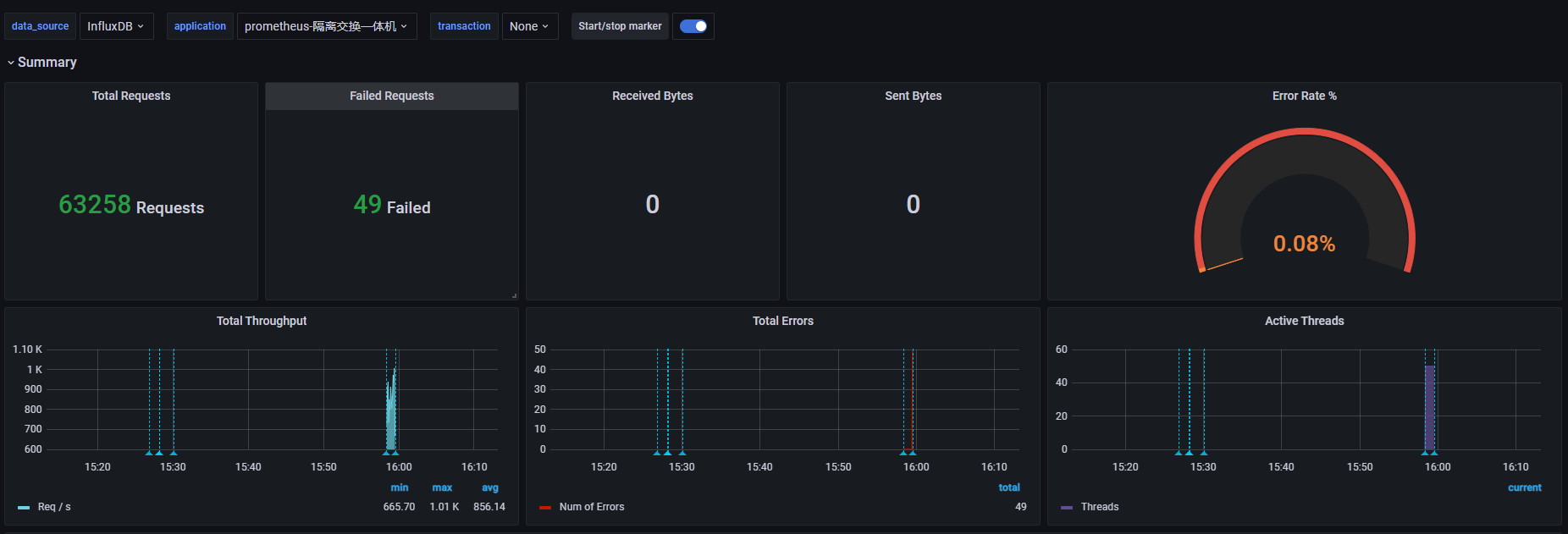Click the resize handle of Failed Requests panel
The width and height of the screenshot is (1568, 534).
[514, 295]
